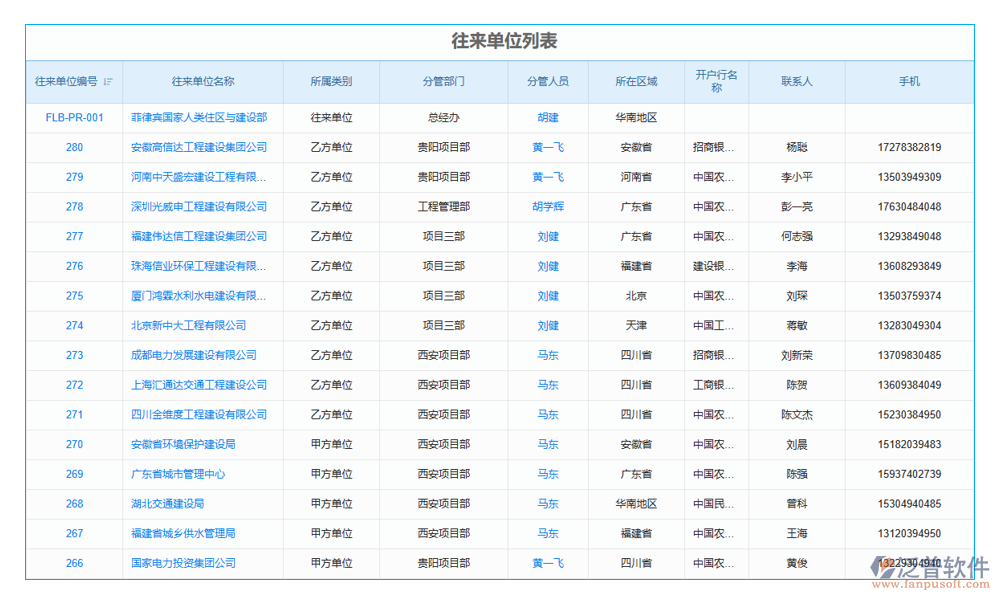Click the 往来单位列表 title bar
The width and height of the screenshot is (1000, 600).
(500, 41)
